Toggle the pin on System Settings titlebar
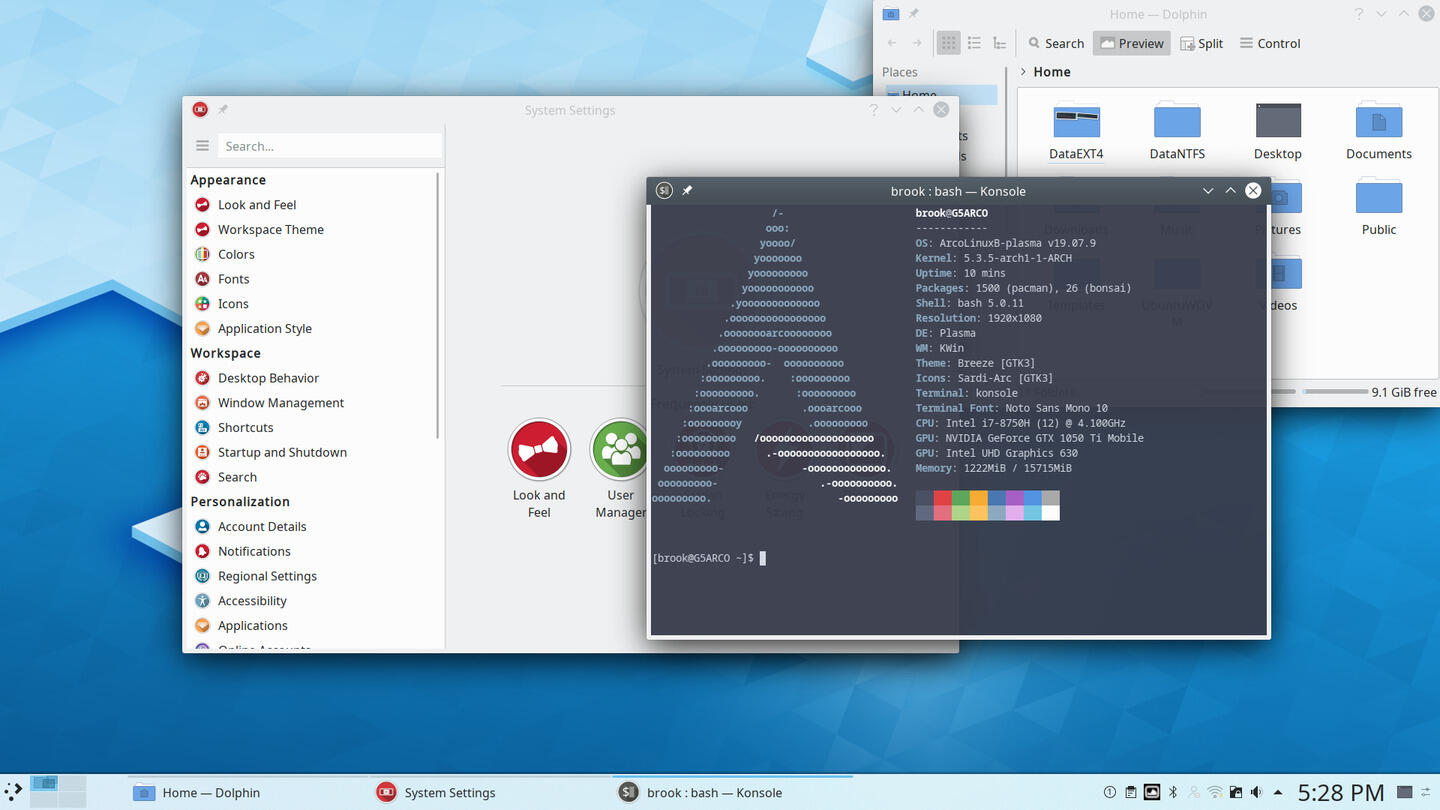The height and width of the screenshot is (810, 1440). 223,109
